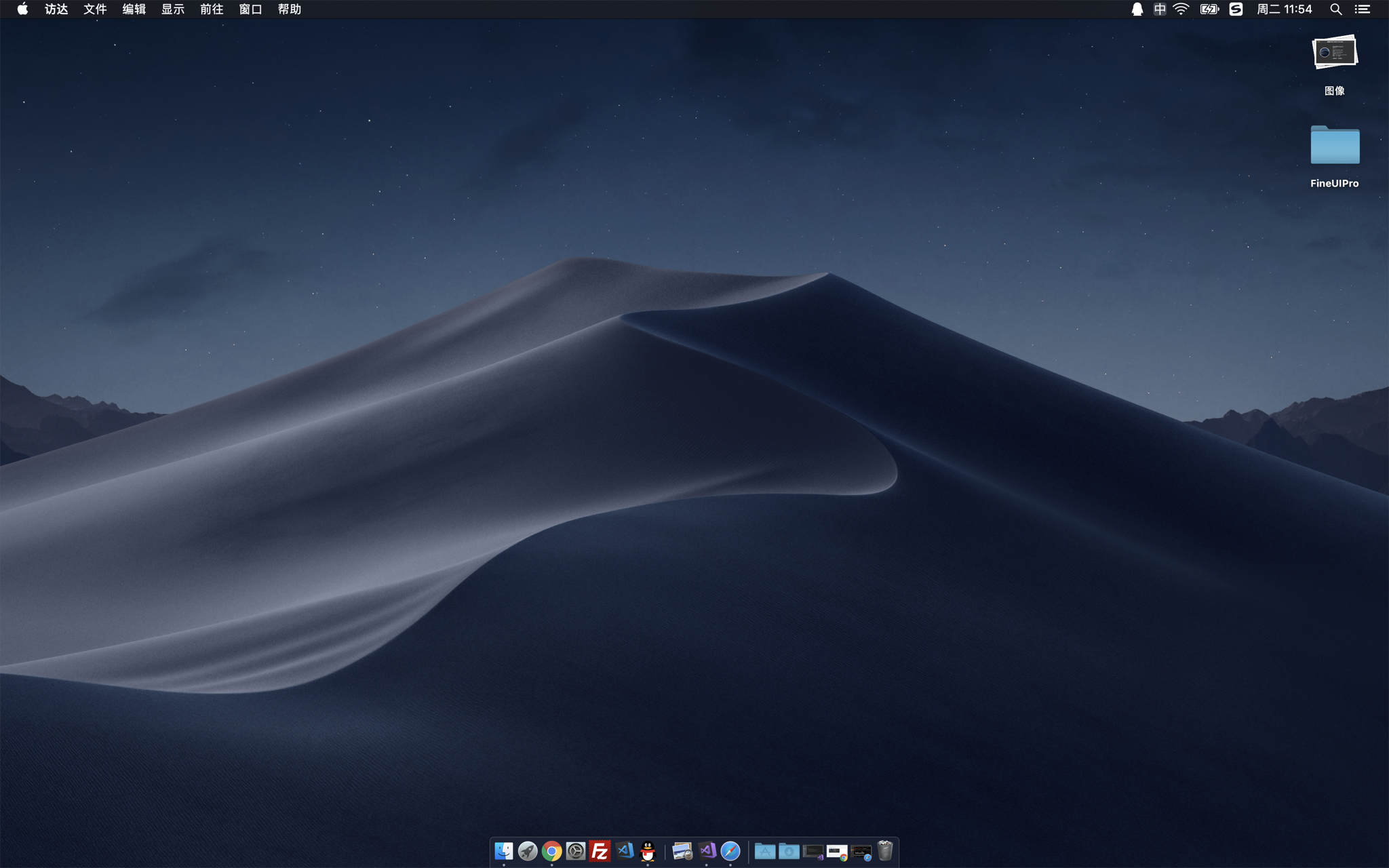
Task: Click the Wi-Fi status icon
Action: click(1181, 9)
